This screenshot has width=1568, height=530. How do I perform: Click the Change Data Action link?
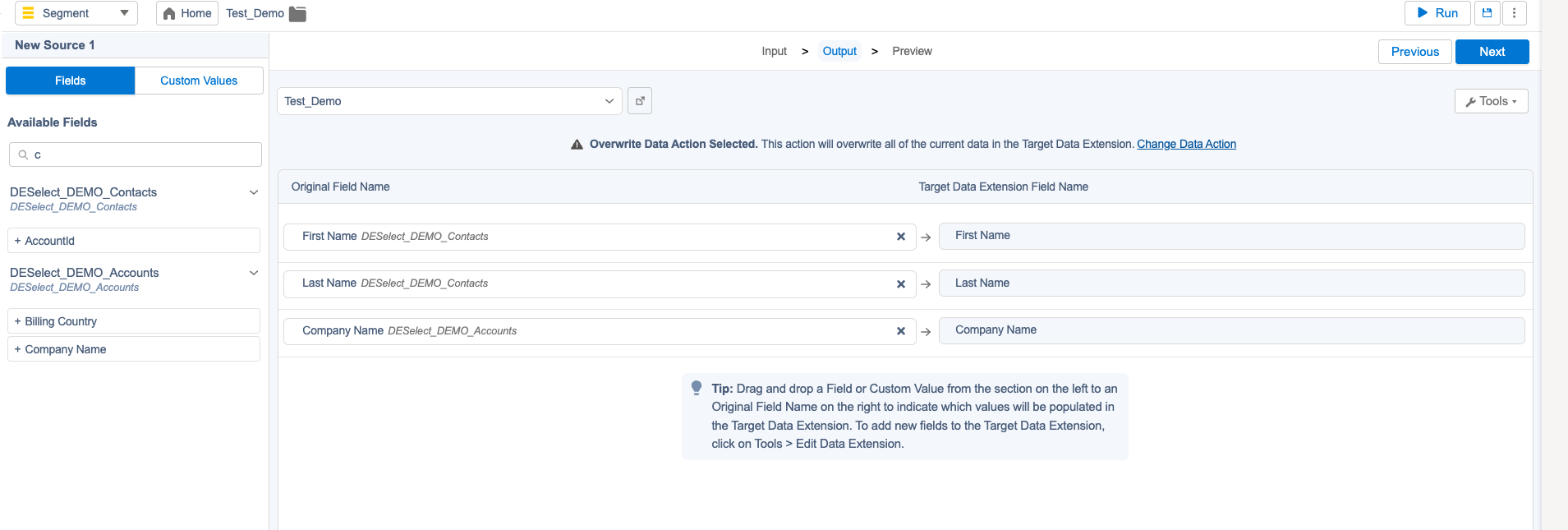tap(1186, 144)
